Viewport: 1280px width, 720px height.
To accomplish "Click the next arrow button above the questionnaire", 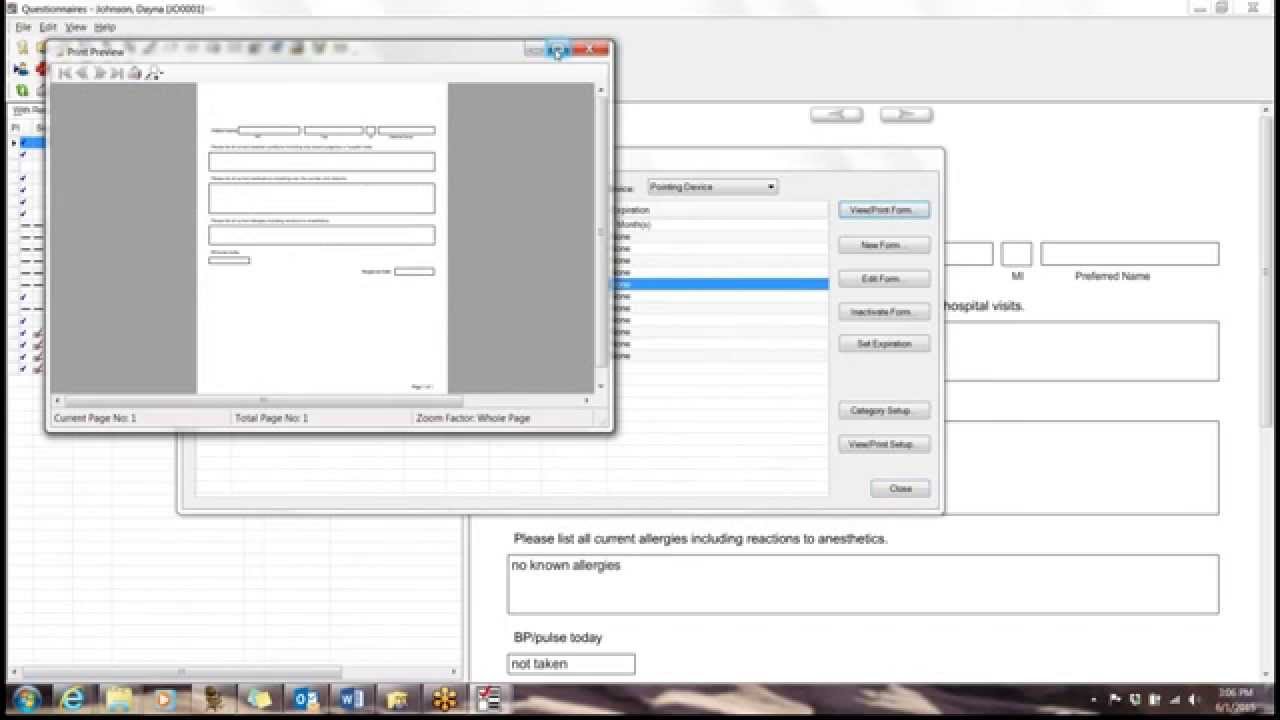I will click(906, 114).
